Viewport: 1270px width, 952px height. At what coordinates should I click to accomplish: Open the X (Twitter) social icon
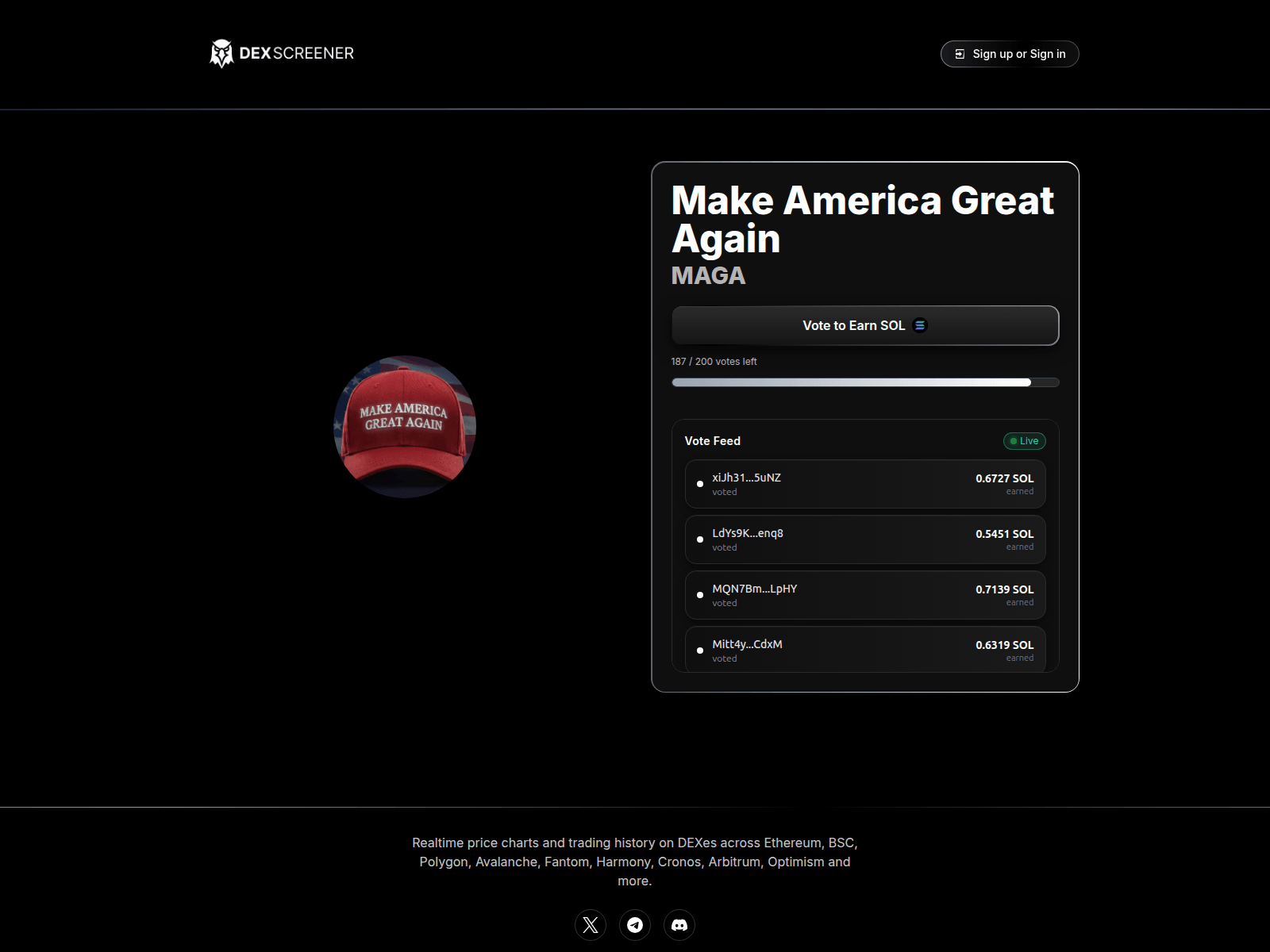click(591, 925)
